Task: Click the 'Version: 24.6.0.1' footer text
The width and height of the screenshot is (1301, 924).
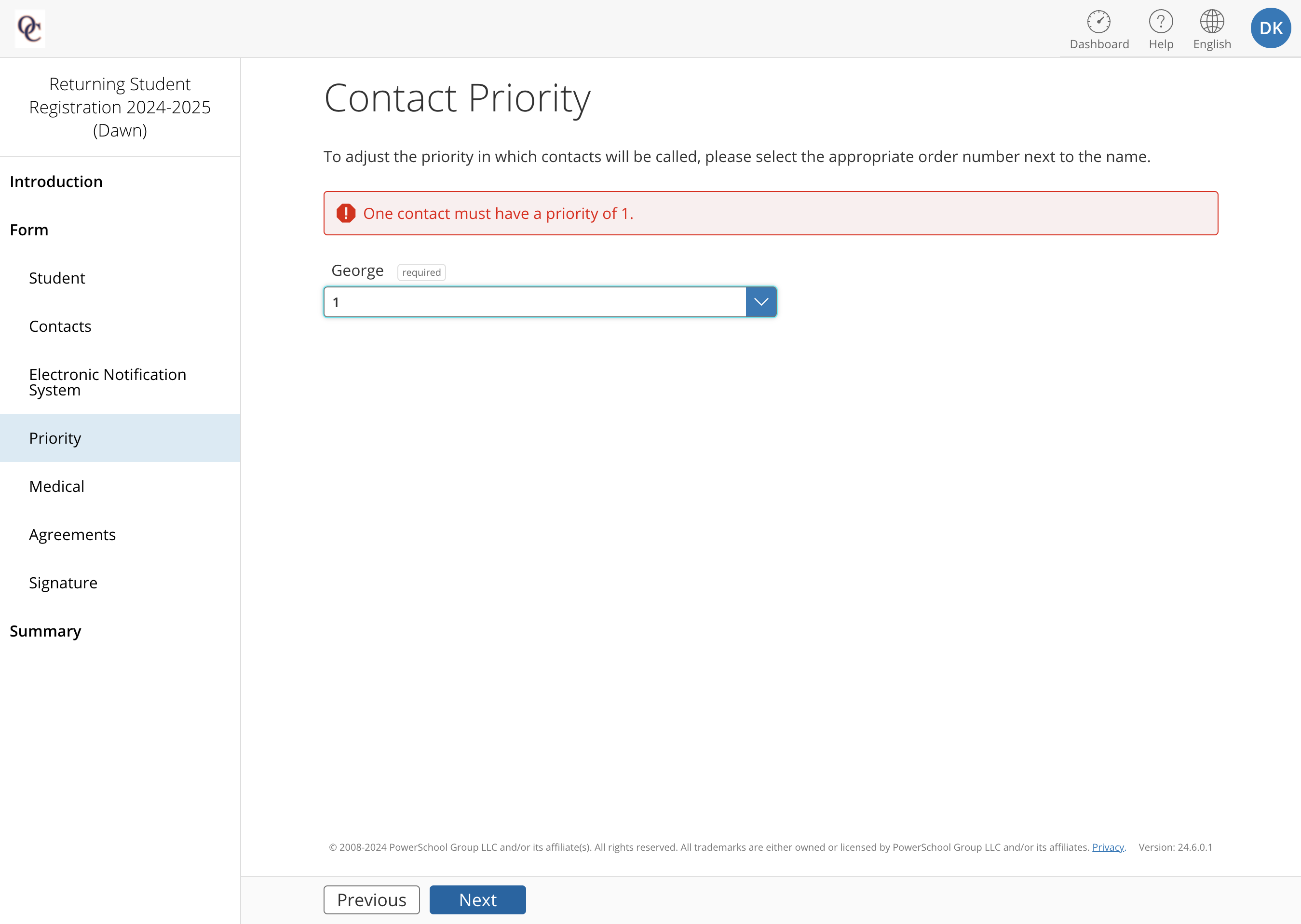Action: (1175, 847)
